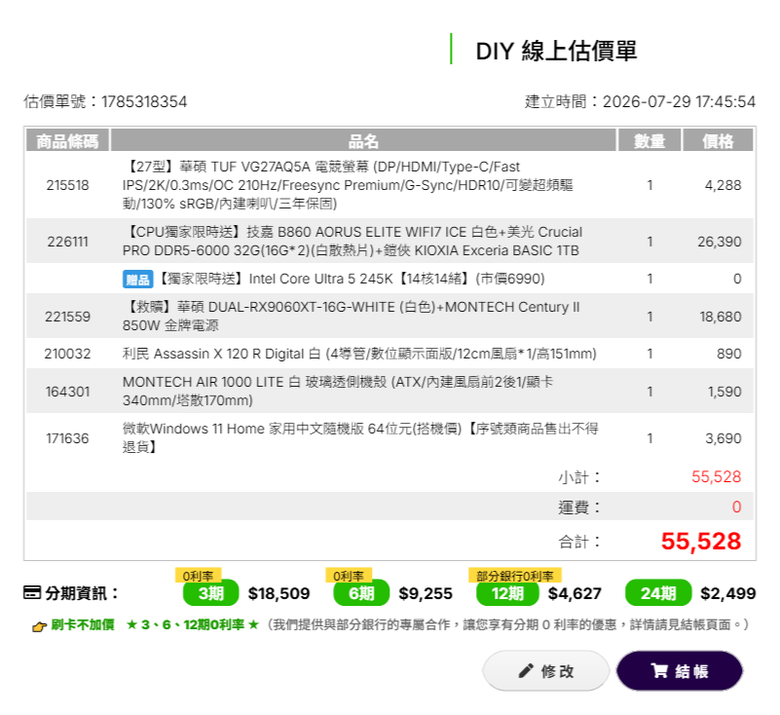Click the $2,499 installment amount
Viewport: 780px width, 715px height.
pos(728,593)
